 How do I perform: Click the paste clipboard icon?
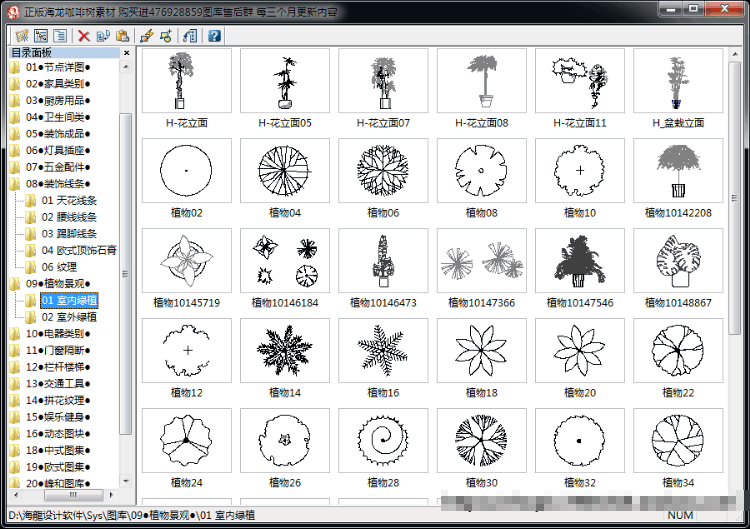pos(122,36)
